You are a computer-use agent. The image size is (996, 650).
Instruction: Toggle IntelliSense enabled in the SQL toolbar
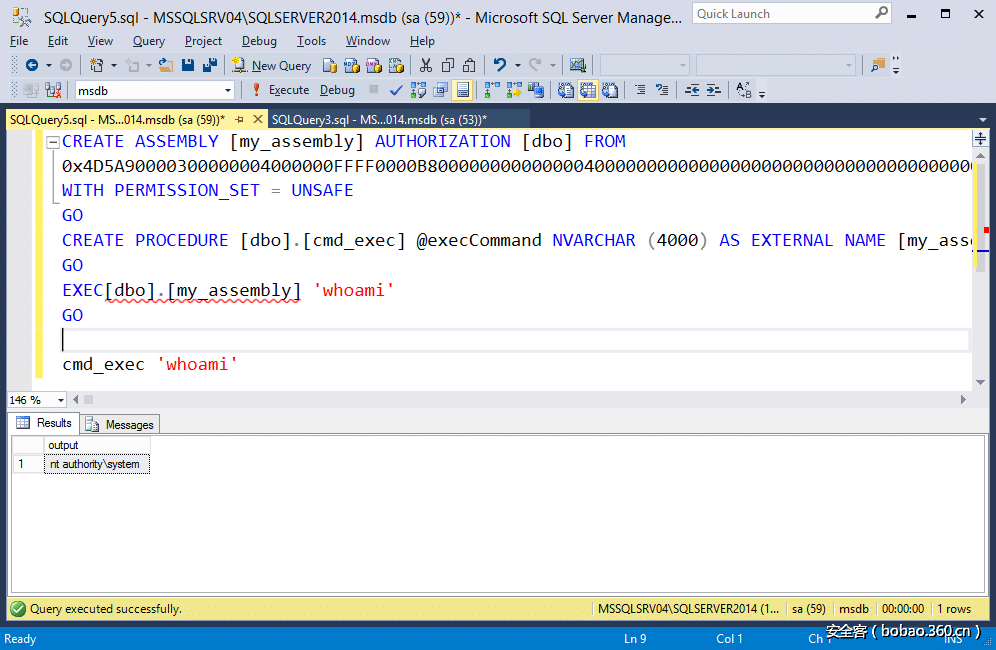tap(463, 90)
